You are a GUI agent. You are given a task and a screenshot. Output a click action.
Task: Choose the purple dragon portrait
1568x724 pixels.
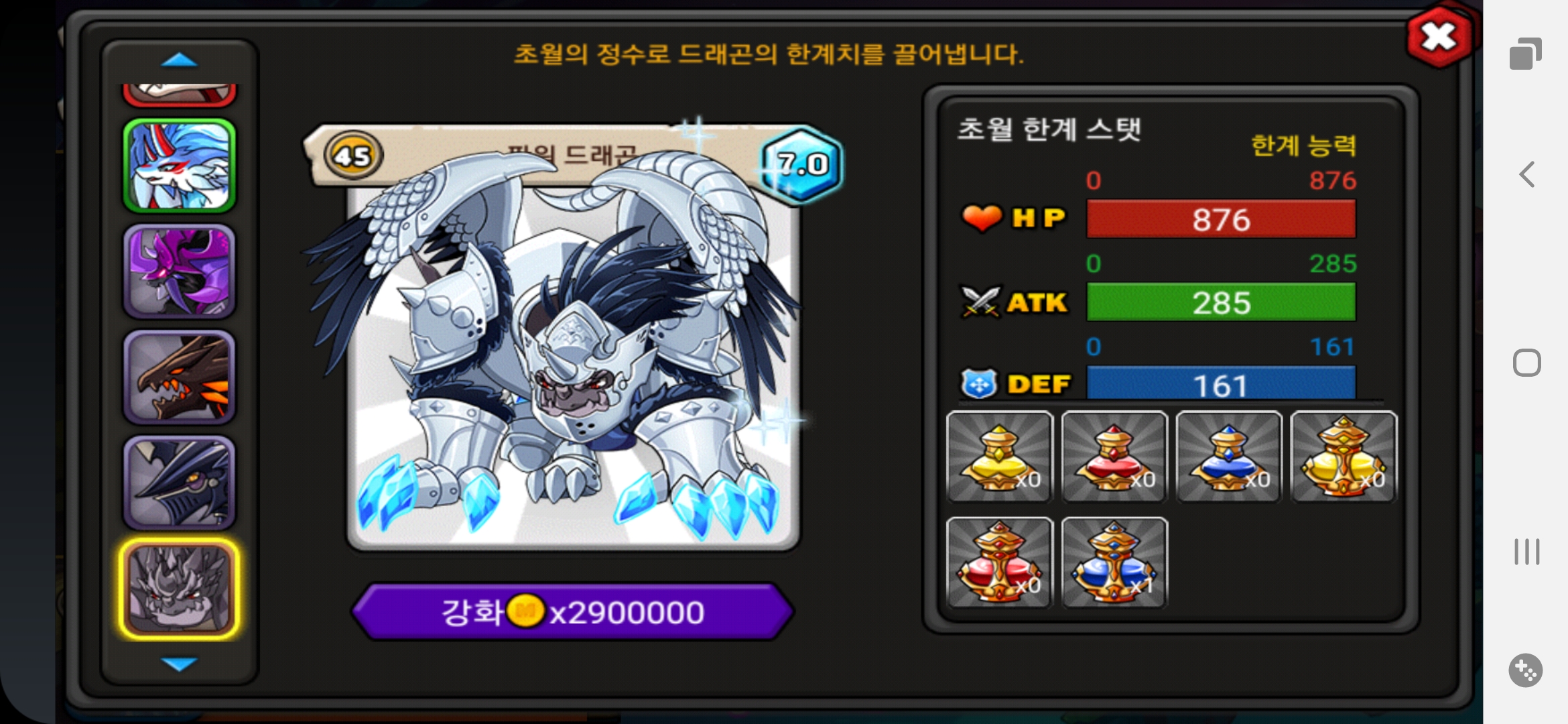[179, 271]
